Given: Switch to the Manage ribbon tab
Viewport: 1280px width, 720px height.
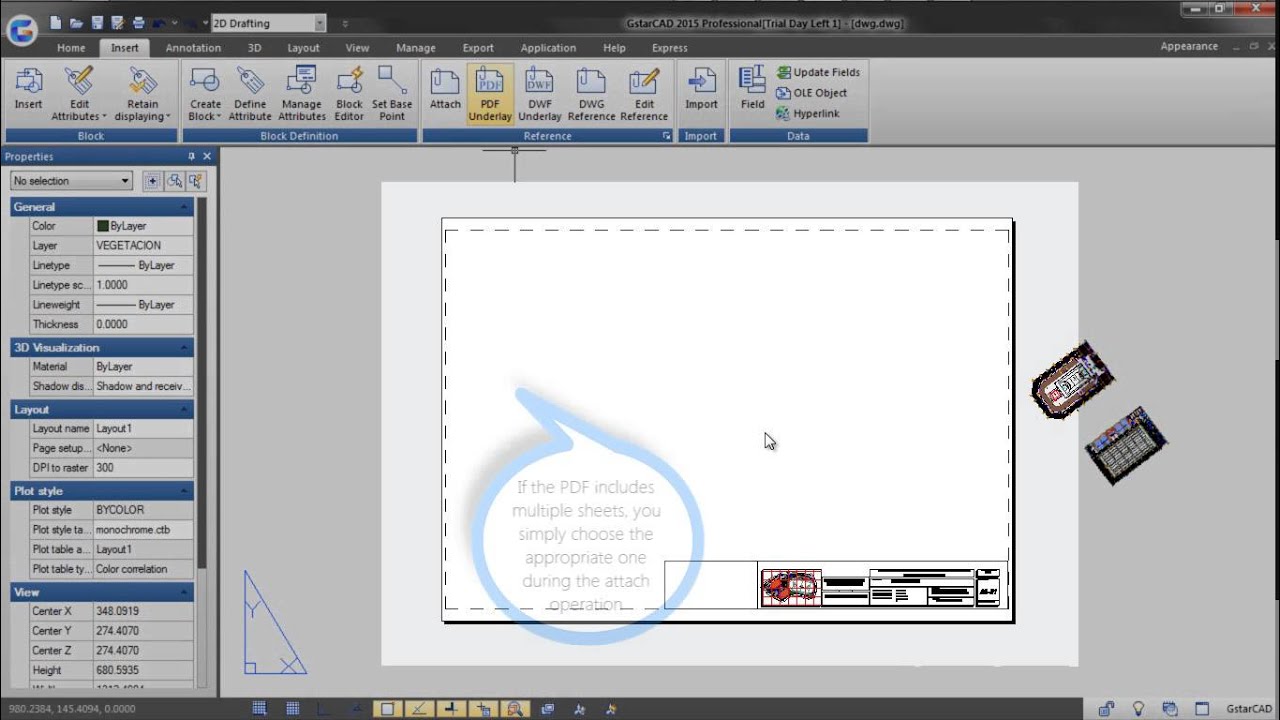Looking at the screenshot, I should (415, 48).
